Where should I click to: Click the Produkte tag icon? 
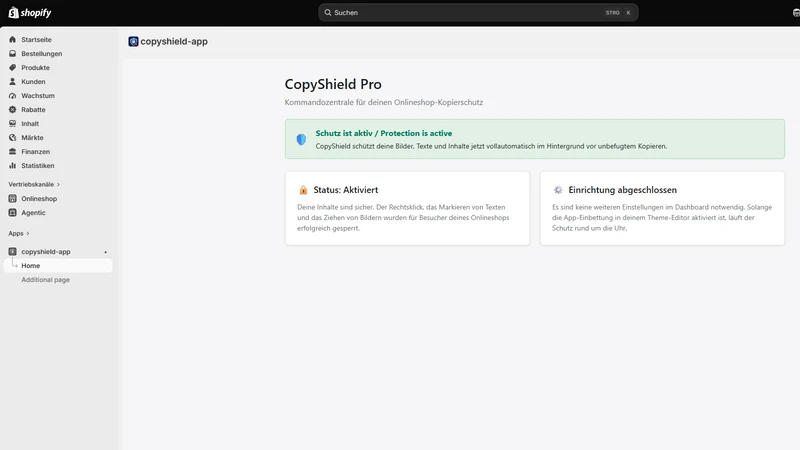coord(13,67)
